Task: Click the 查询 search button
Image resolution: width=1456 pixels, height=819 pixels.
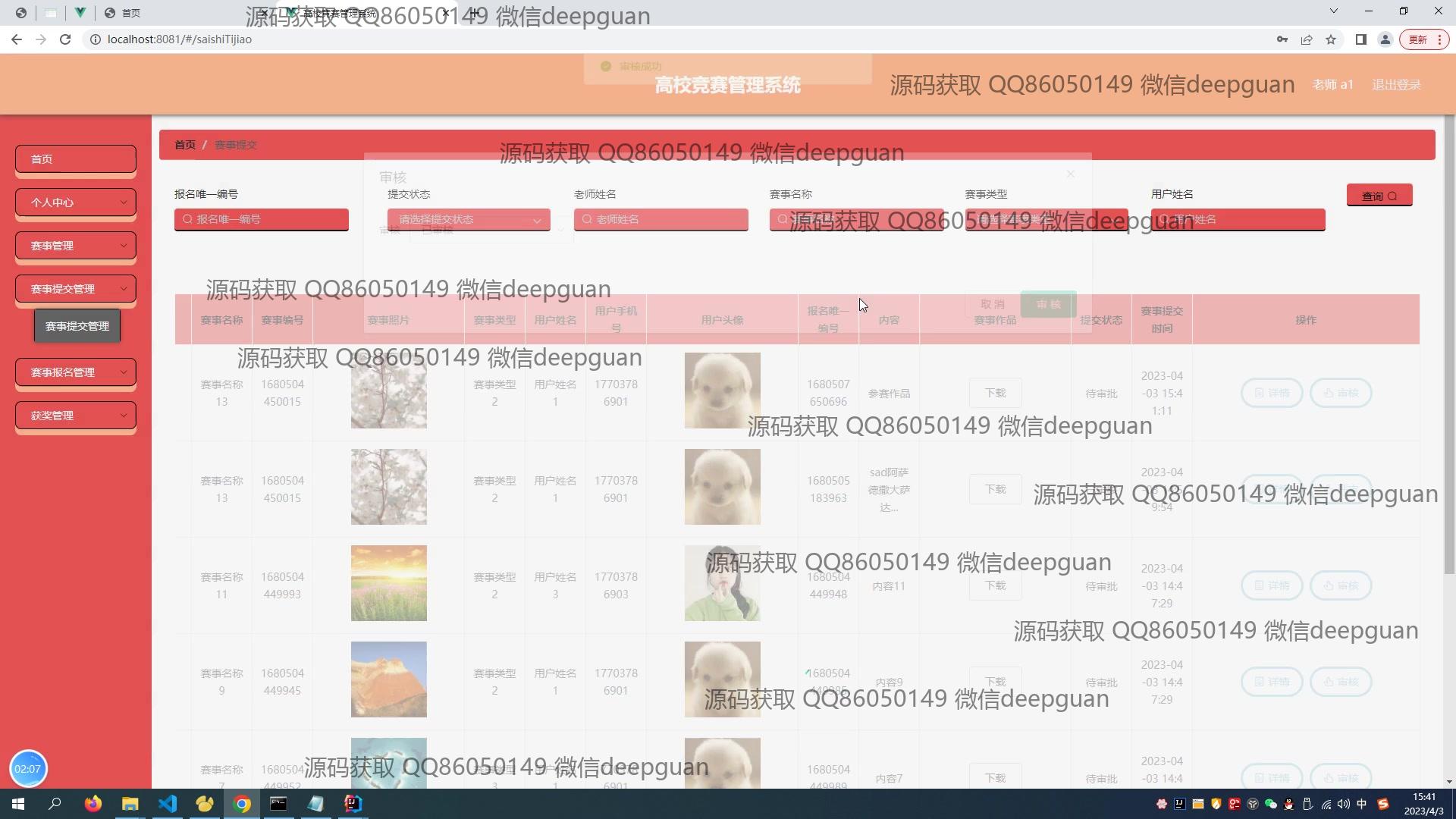Action: [1379, 196]
